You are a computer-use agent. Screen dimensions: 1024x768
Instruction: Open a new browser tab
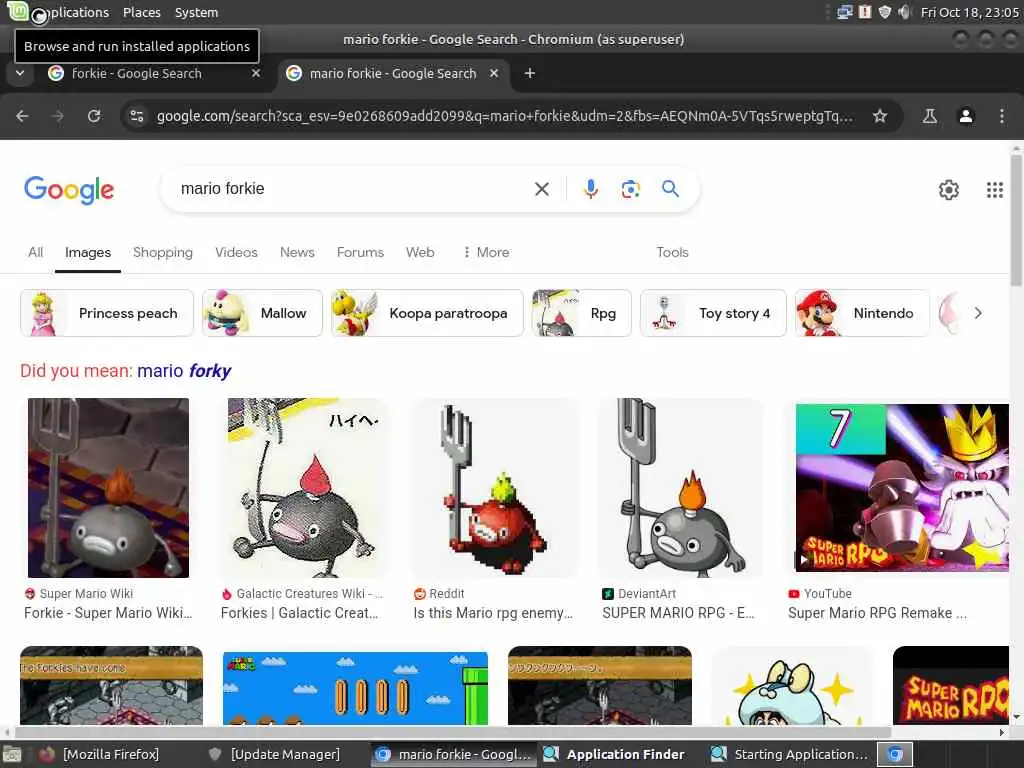[x=530, y=73]
